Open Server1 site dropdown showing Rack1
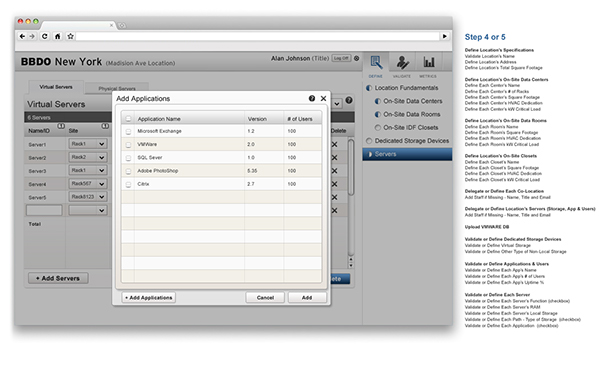This screenshot has height=388, width=600. (x=88, y=144)
